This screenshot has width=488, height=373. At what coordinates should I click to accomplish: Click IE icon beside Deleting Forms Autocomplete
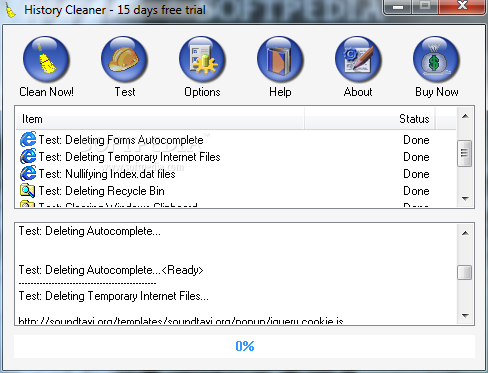tap(28, 139)
